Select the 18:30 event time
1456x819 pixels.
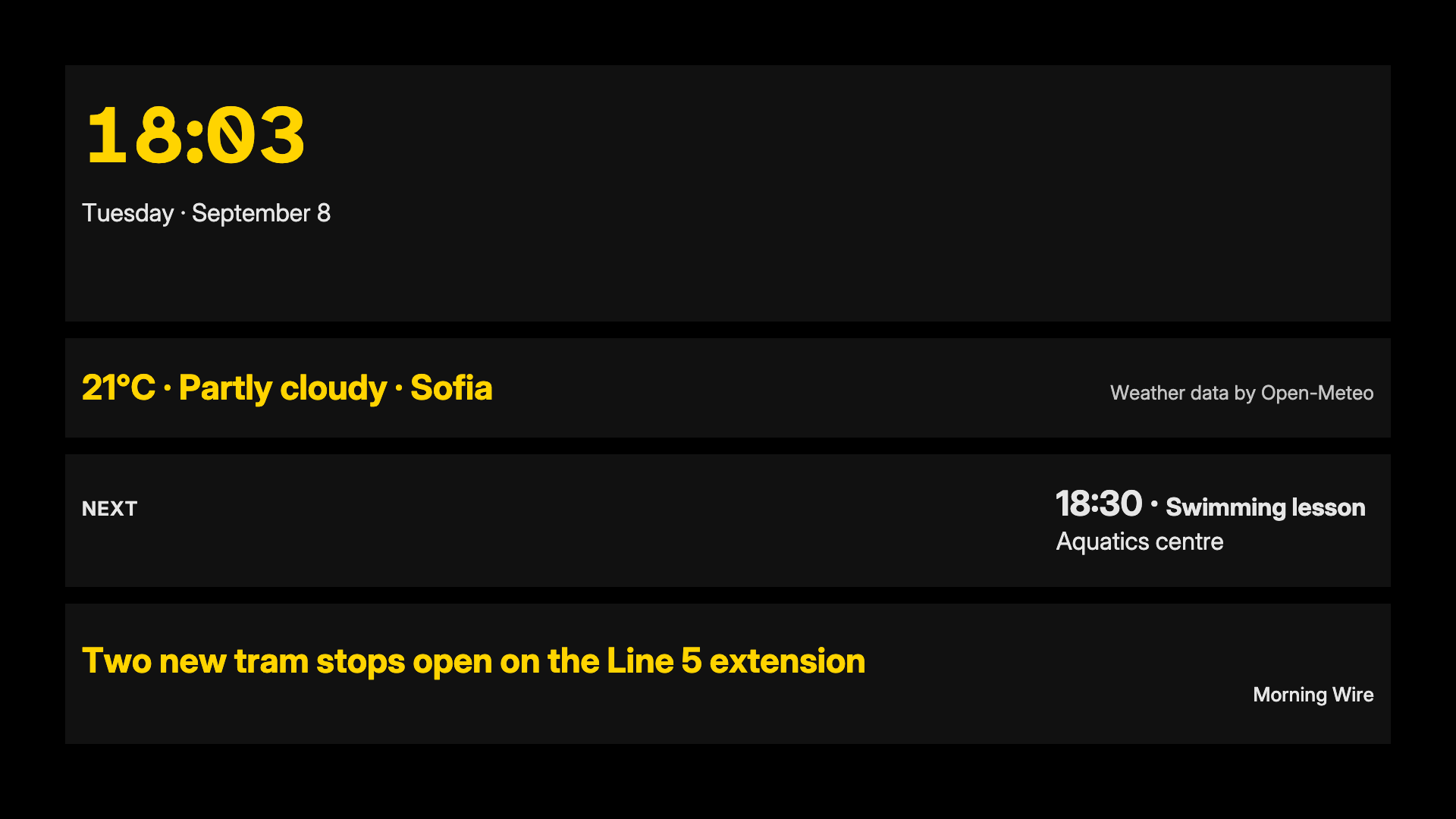coord(1099,504)
